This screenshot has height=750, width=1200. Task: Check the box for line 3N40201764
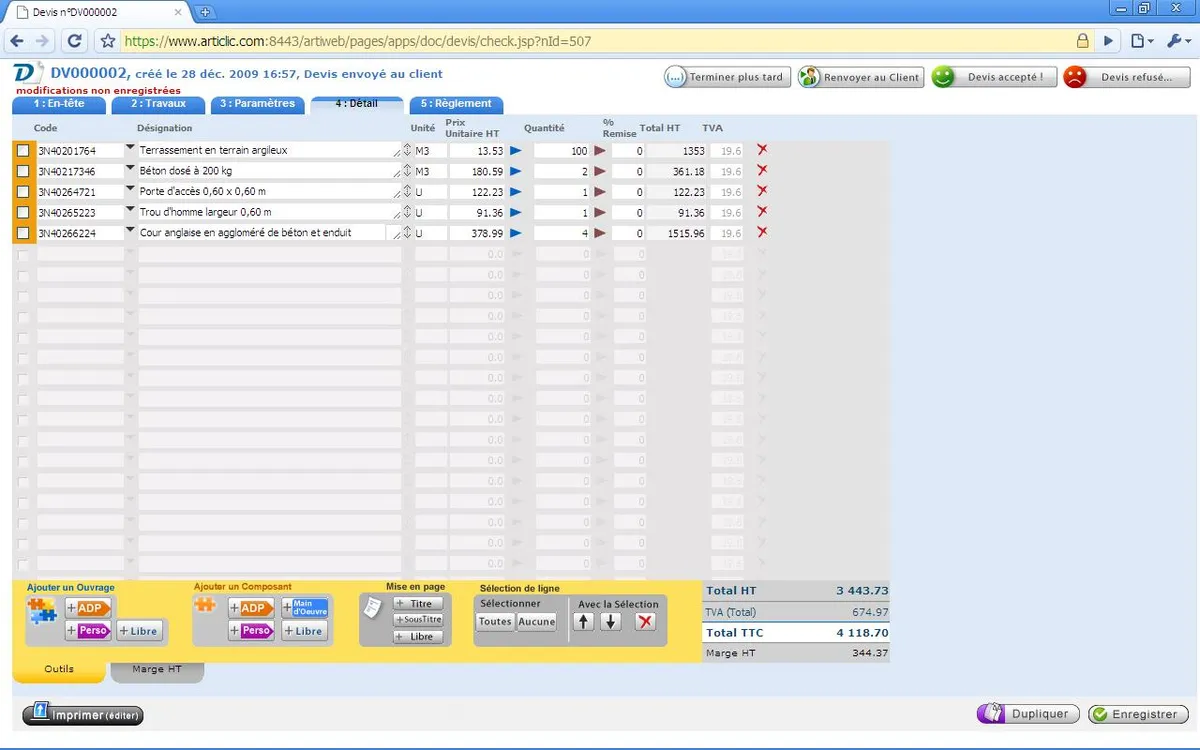(x=23, y=150)
